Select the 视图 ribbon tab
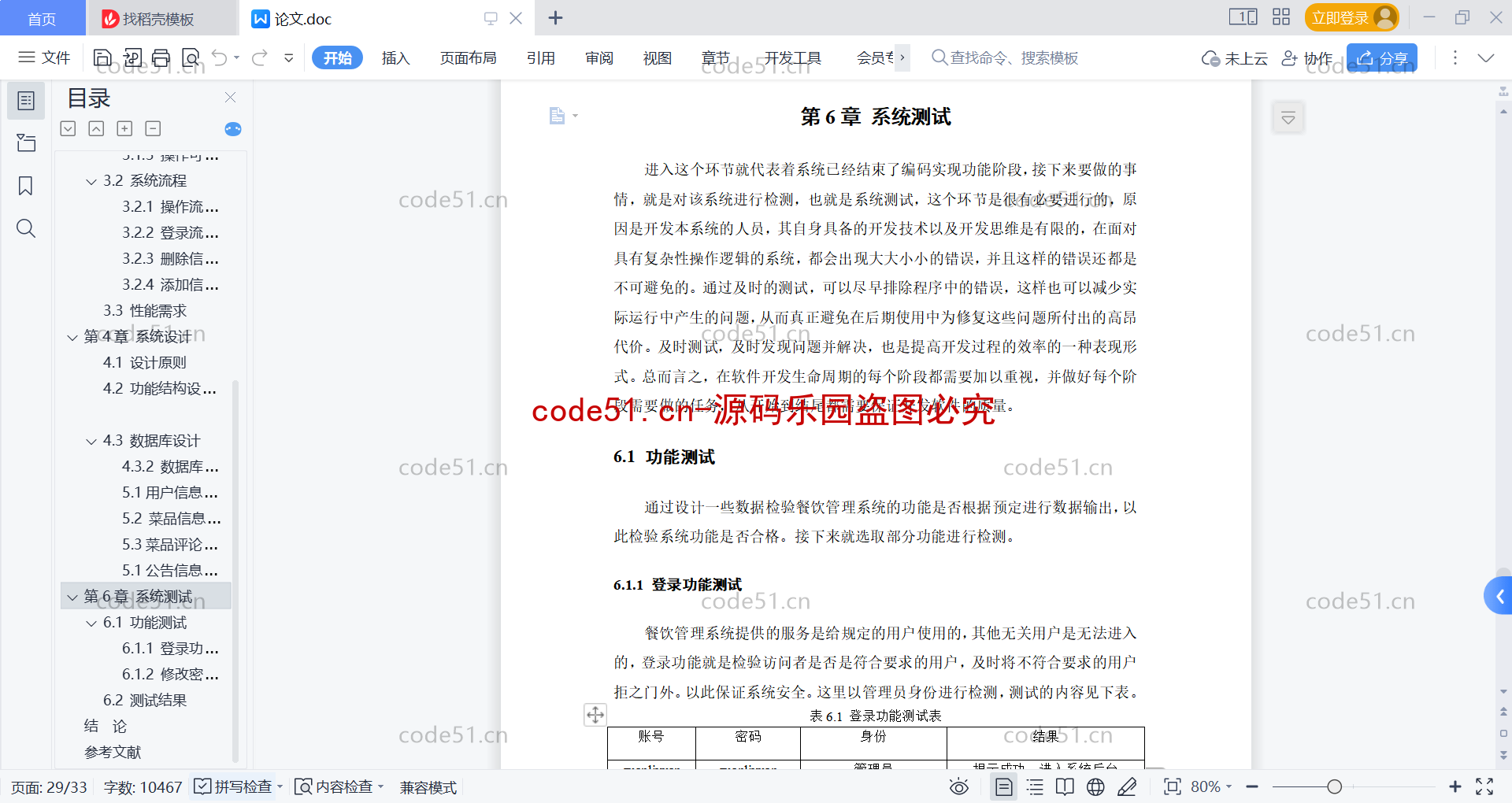The image size is (1512, 803). pos(658,57)
